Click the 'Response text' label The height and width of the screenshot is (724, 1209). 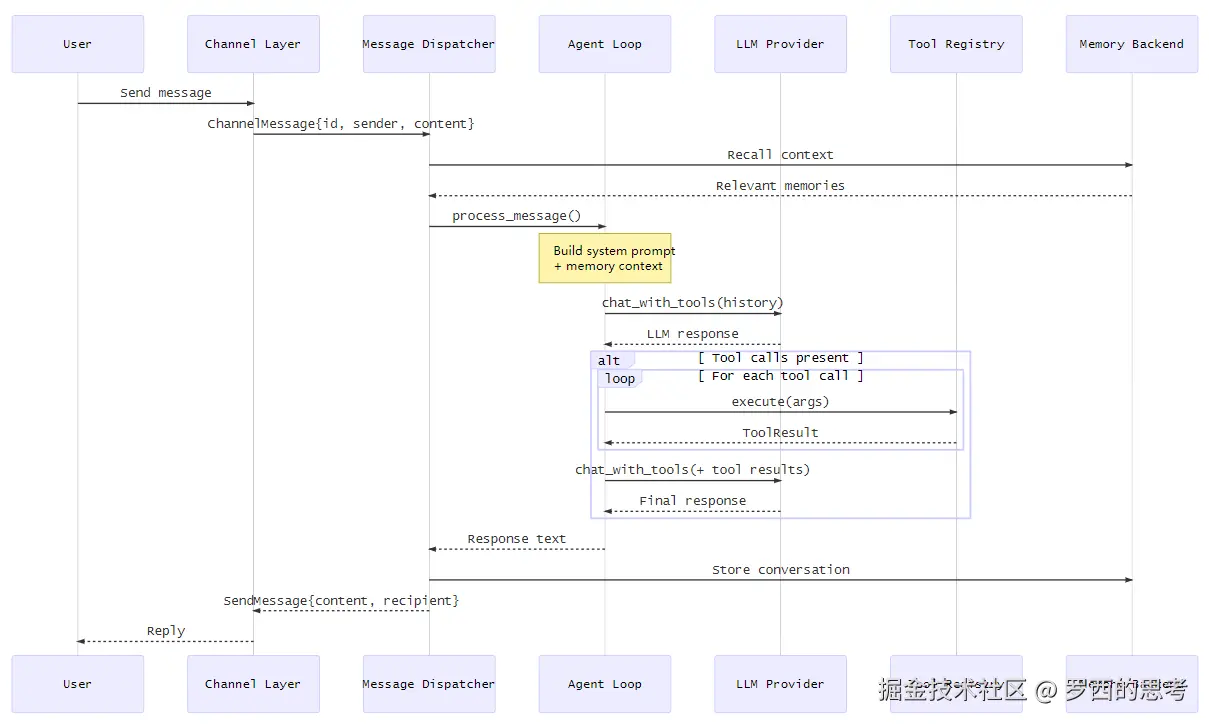point(517,539)
